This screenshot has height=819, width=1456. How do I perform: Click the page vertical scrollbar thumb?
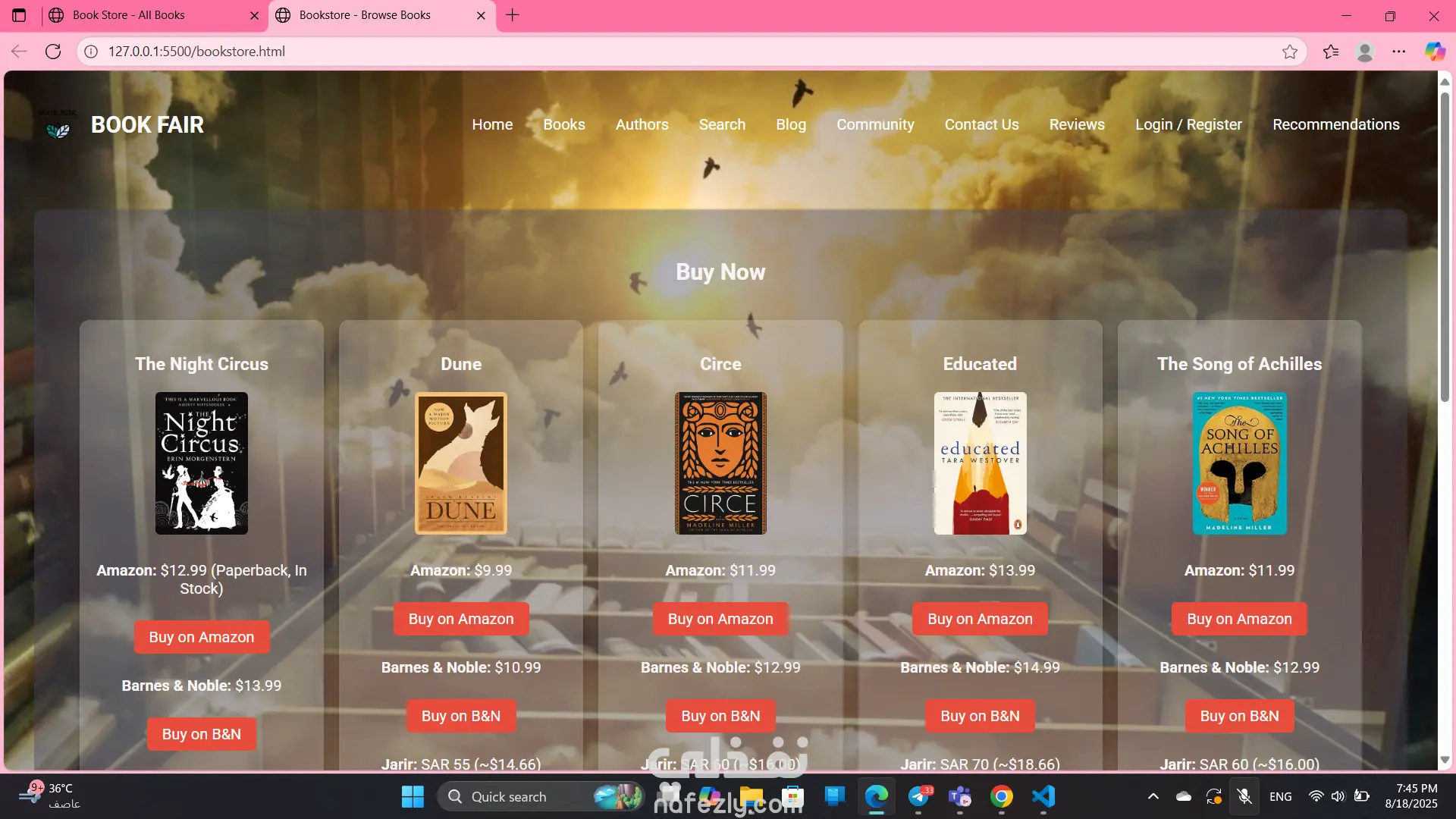click(x=1445, y=246)
